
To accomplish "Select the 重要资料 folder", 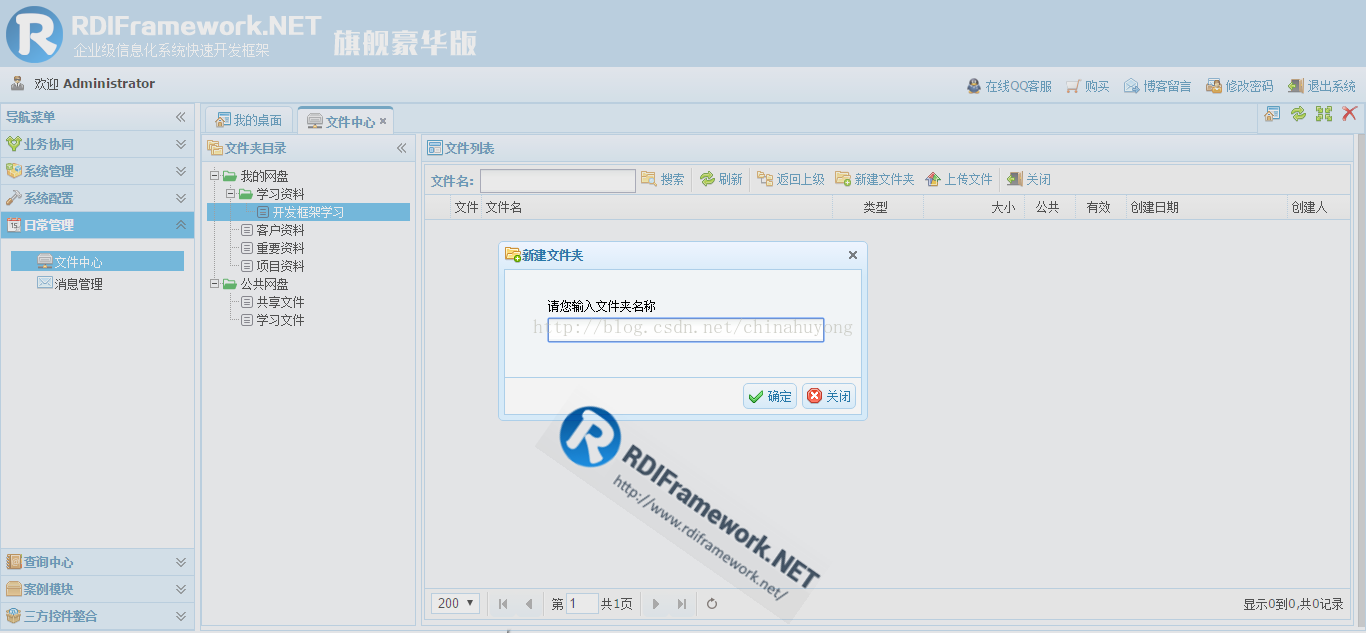I will tap(280, 248).
